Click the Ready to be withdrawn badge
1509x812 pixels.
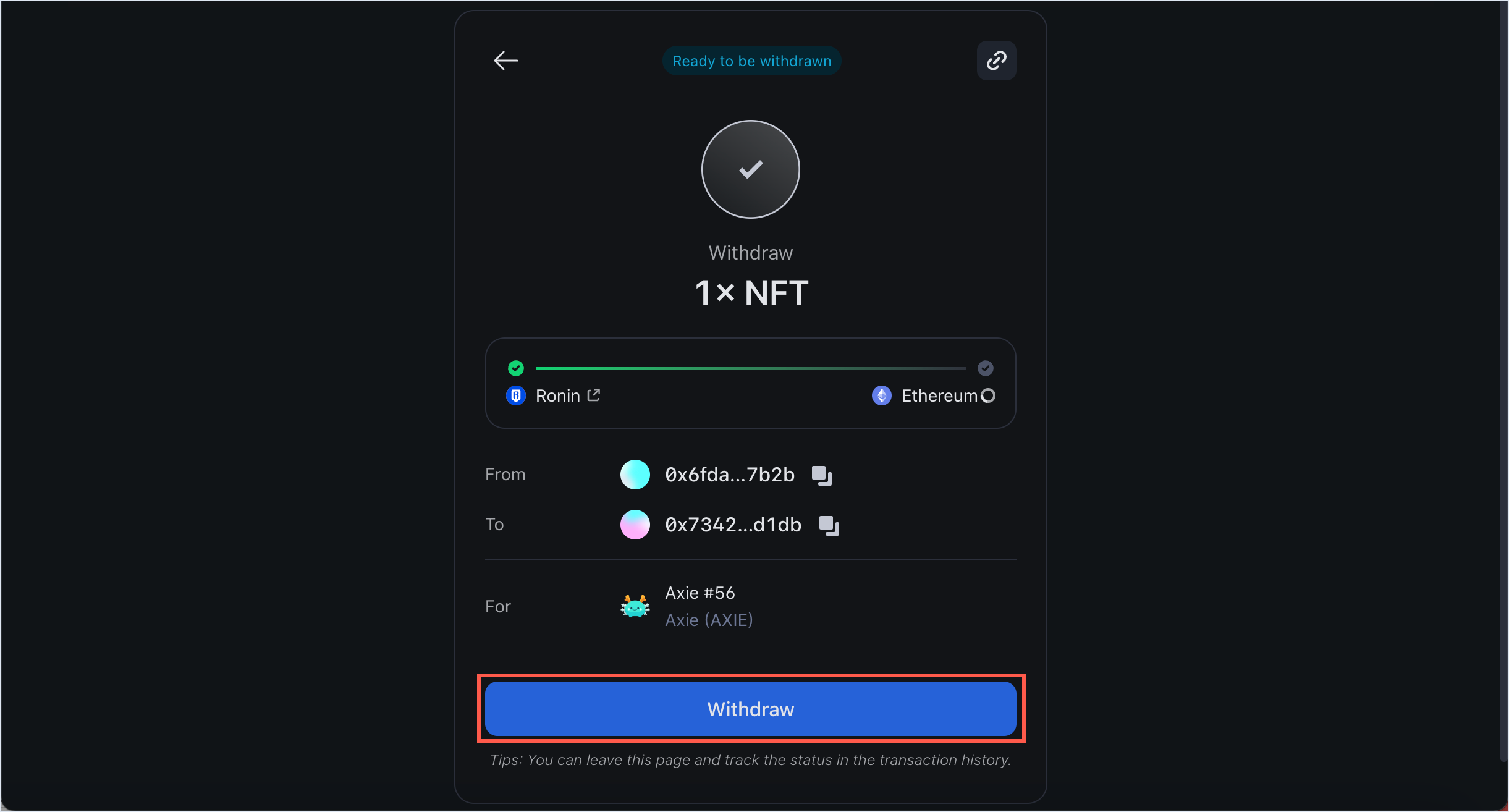click(750, 60)
